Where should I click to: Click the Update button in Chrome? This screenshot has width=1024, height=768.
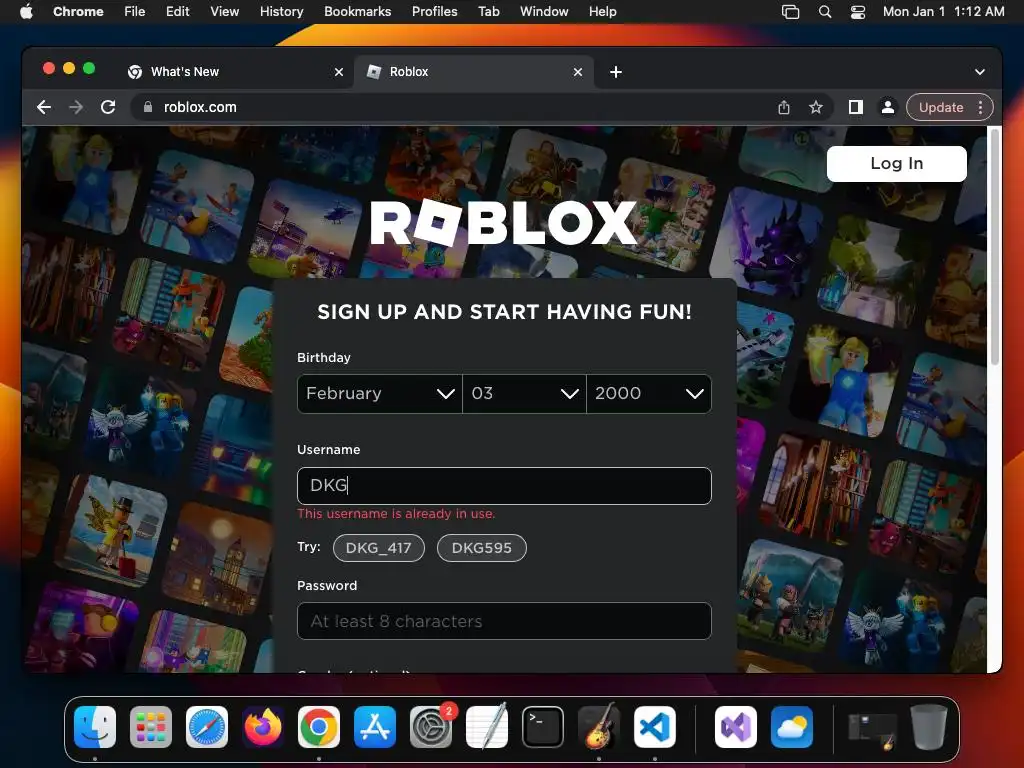pyautogui.click(x=941, y=107)
